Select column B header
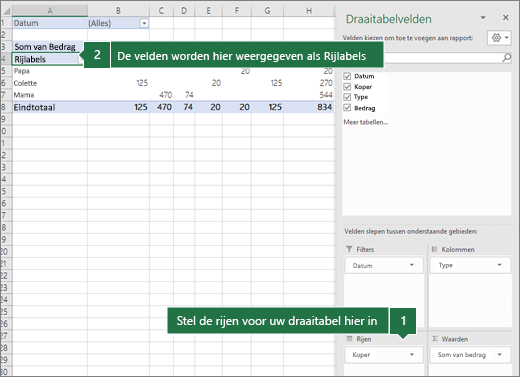Screen dimensions: 520x377 tap(118, 11)
